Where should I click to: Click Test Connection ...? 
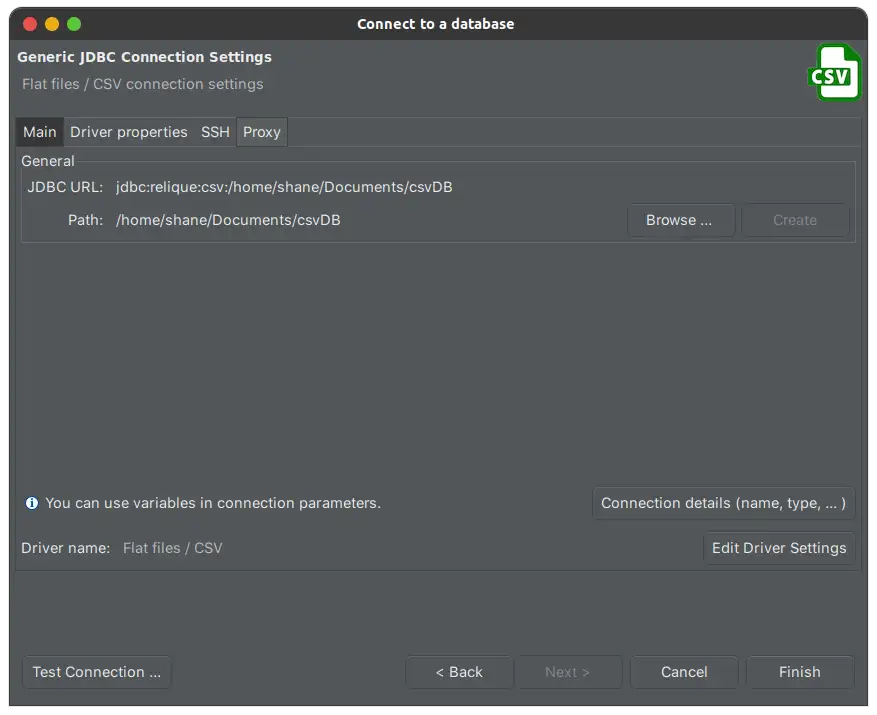[x=97, y=672]
